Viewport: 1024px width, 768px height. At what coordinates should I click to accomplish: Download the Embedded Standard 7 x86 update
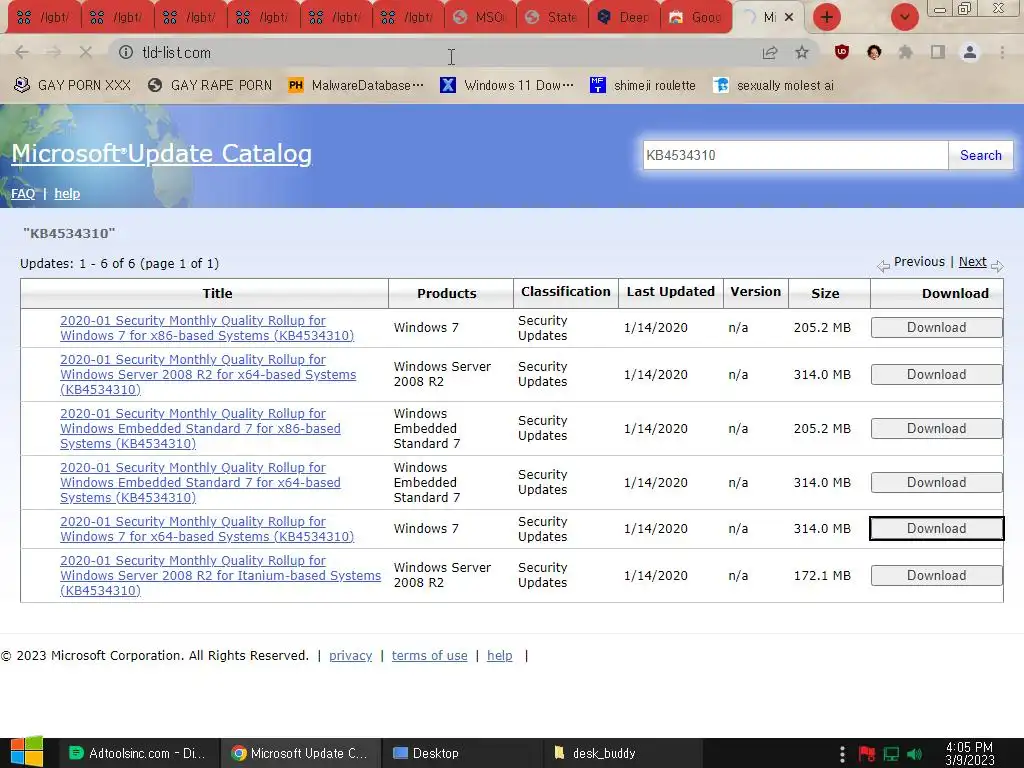pos(936,428)
